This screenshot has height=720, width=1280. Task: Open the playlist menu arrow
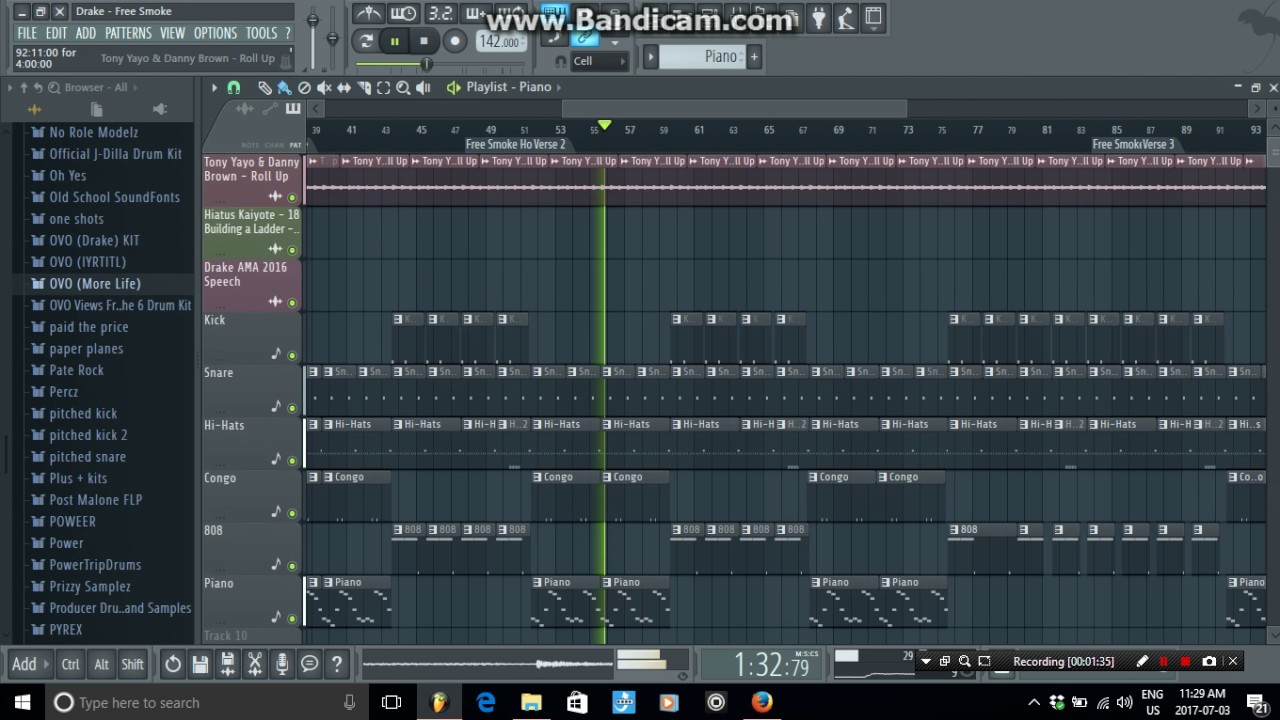tap(214, 88)
